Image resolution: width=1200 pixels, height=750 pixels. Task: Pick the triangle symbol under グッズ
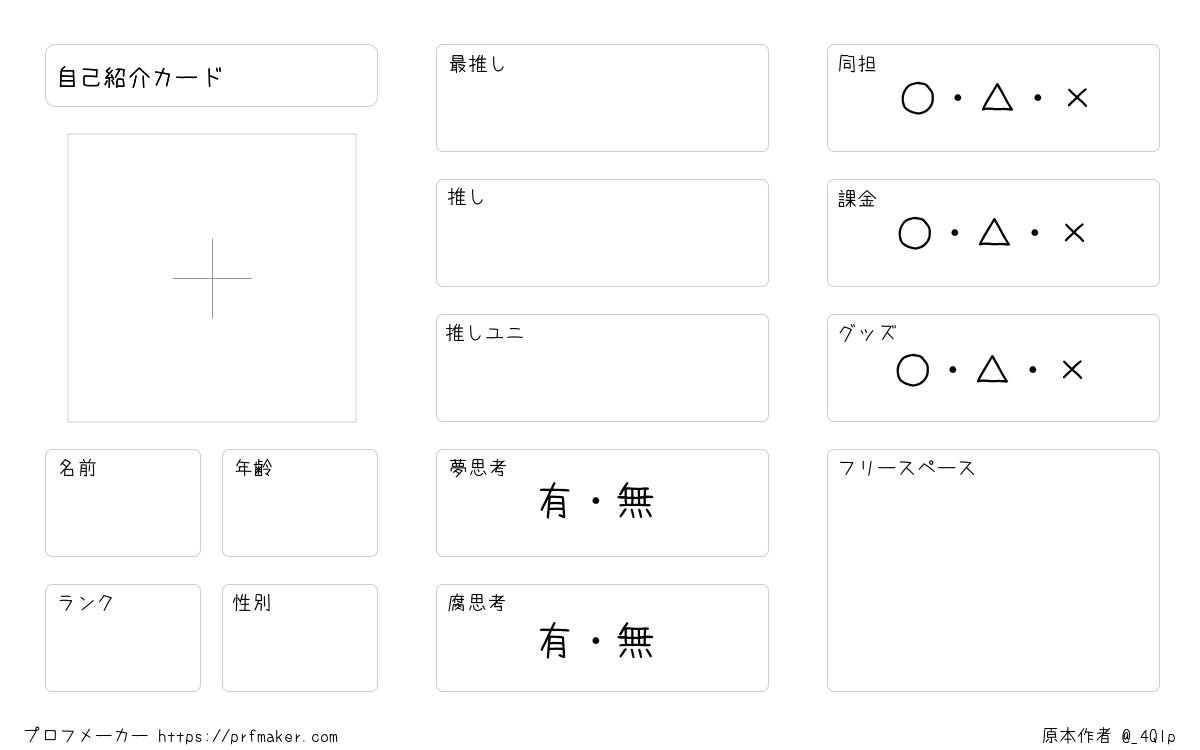pyautogui.click(x=992, y=369)
